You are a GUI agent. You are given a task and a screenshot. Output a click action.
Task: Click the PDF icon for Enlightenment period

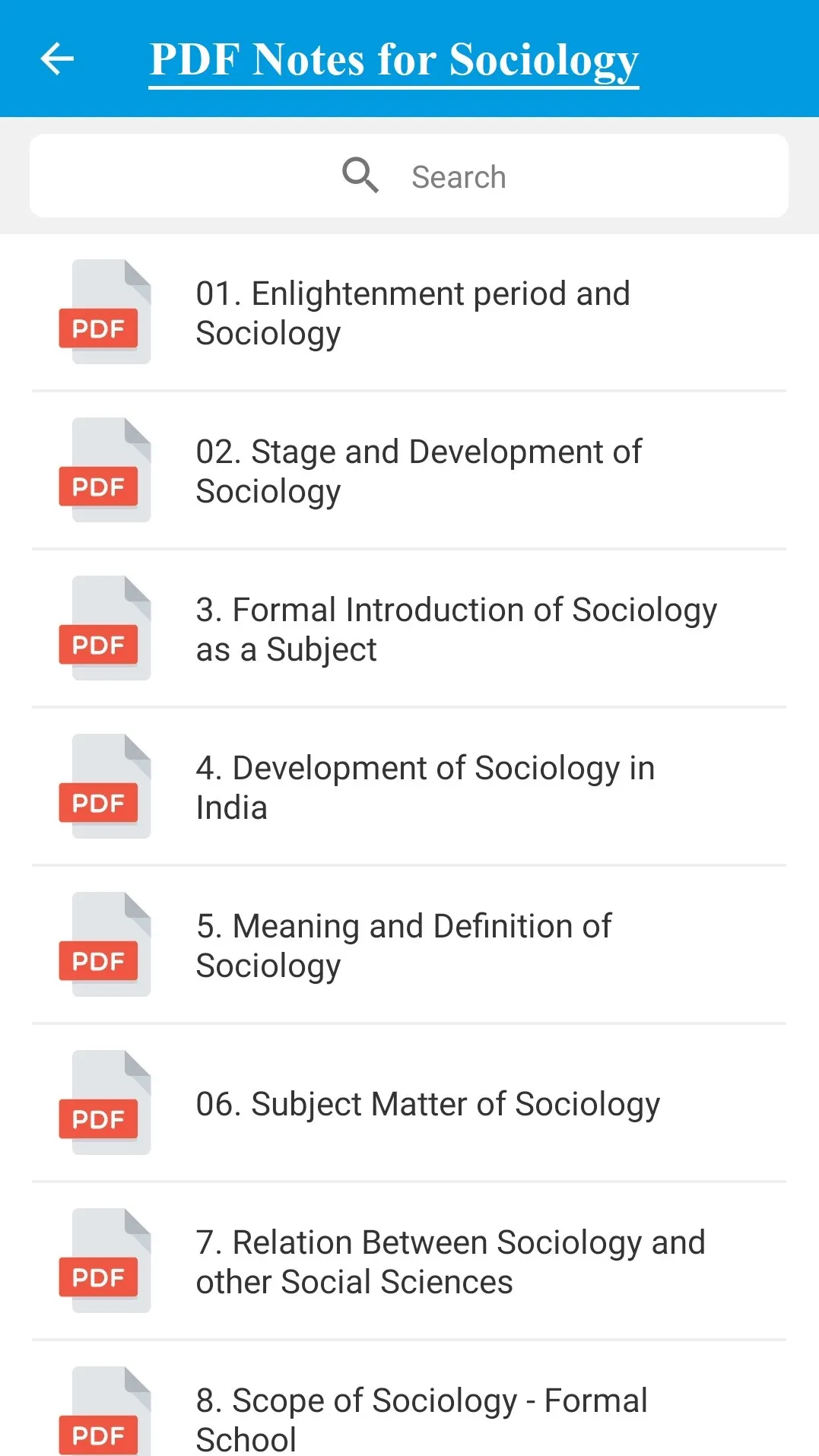coord(105,312)
